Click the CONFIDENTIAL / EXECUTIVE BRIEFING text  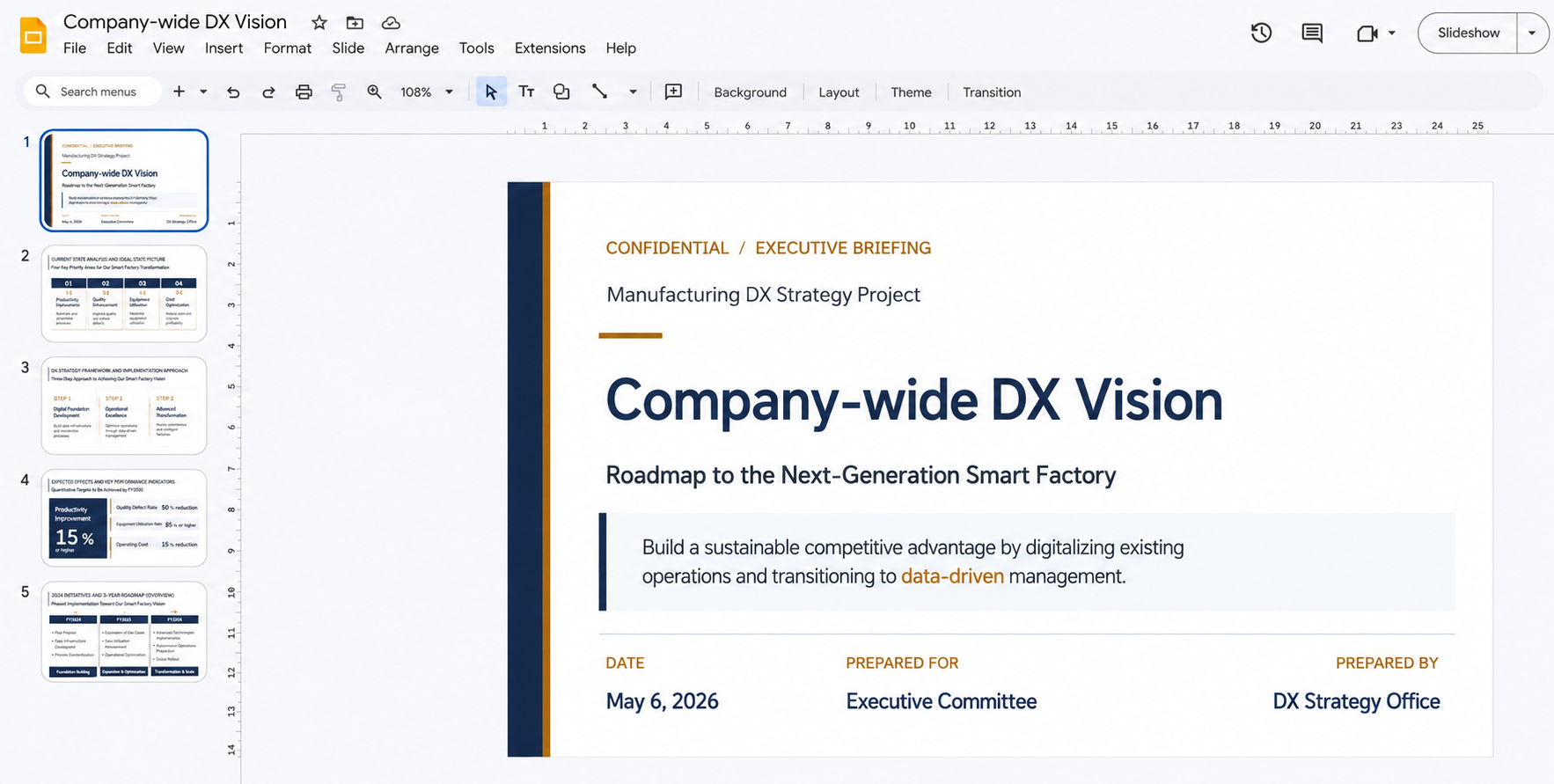pos(768,248)
